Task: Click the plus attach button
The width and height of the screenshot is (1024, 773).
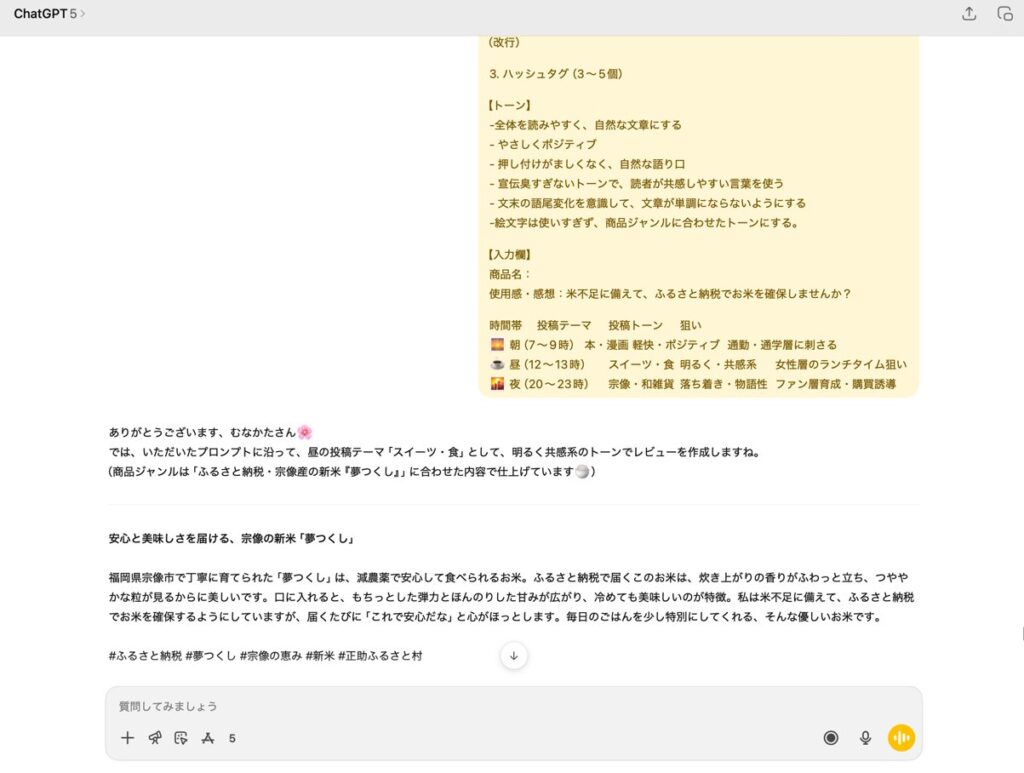Action: [127, 738]
